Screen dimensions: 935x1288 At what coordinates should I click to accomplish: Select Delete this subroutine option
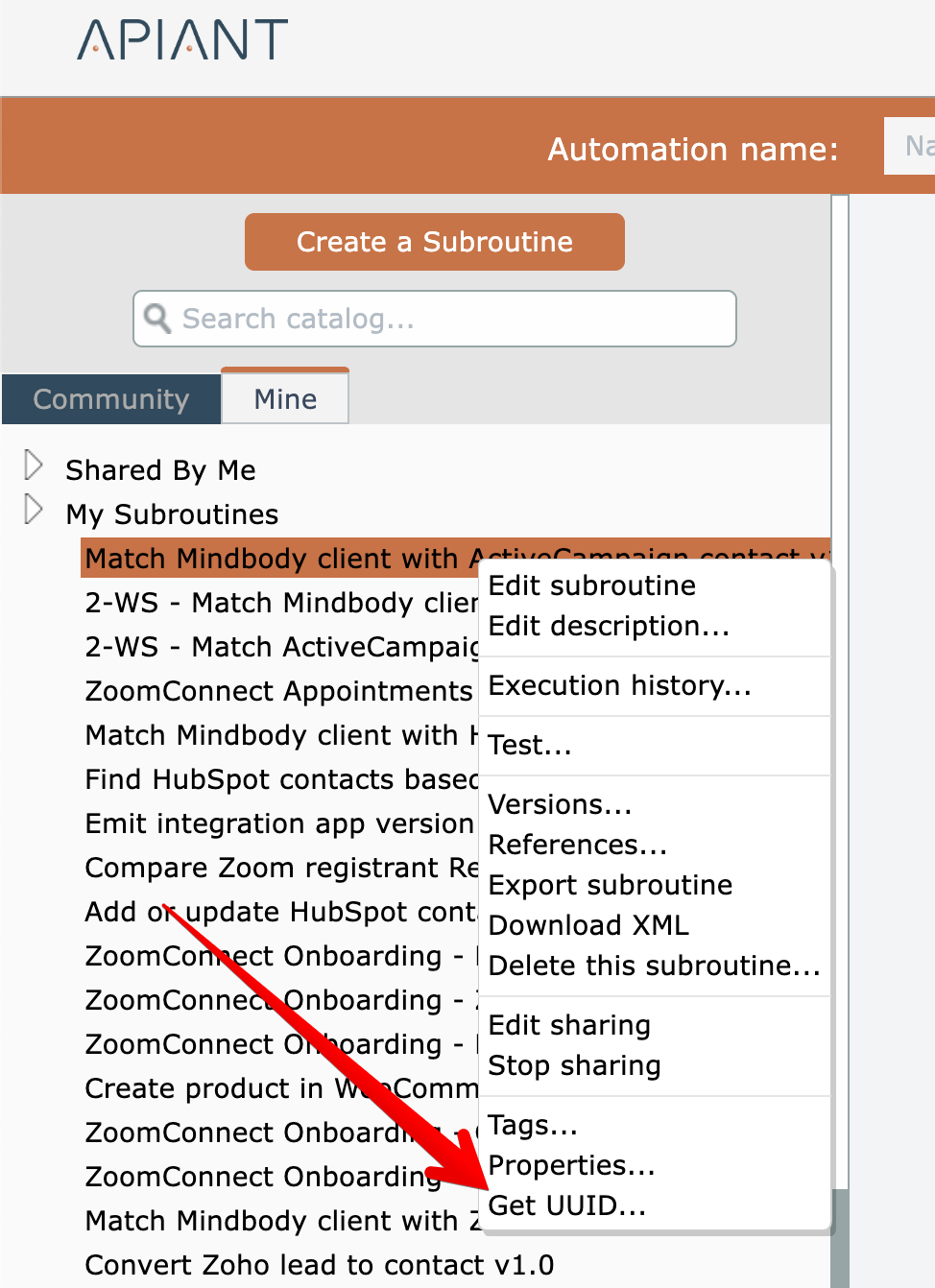654,966
